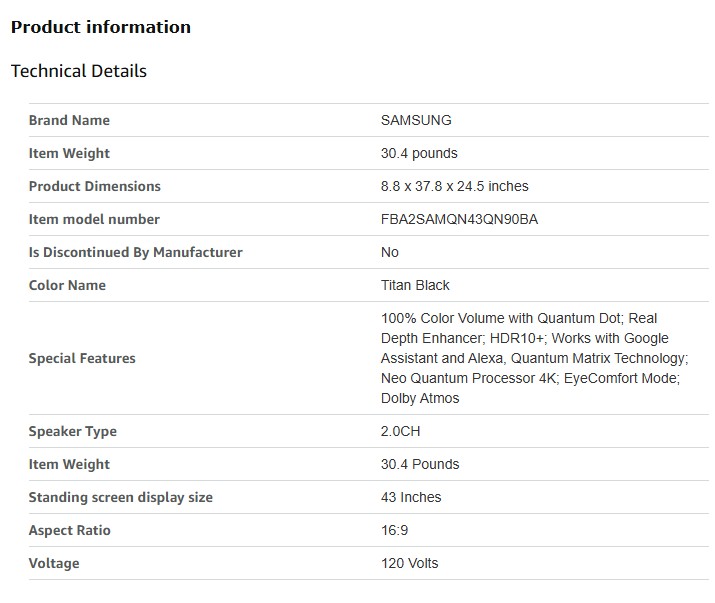The width and height of the screenshot is (715, 603).
Task: Select the 120 Volts value
Action: tap(409, 563)
